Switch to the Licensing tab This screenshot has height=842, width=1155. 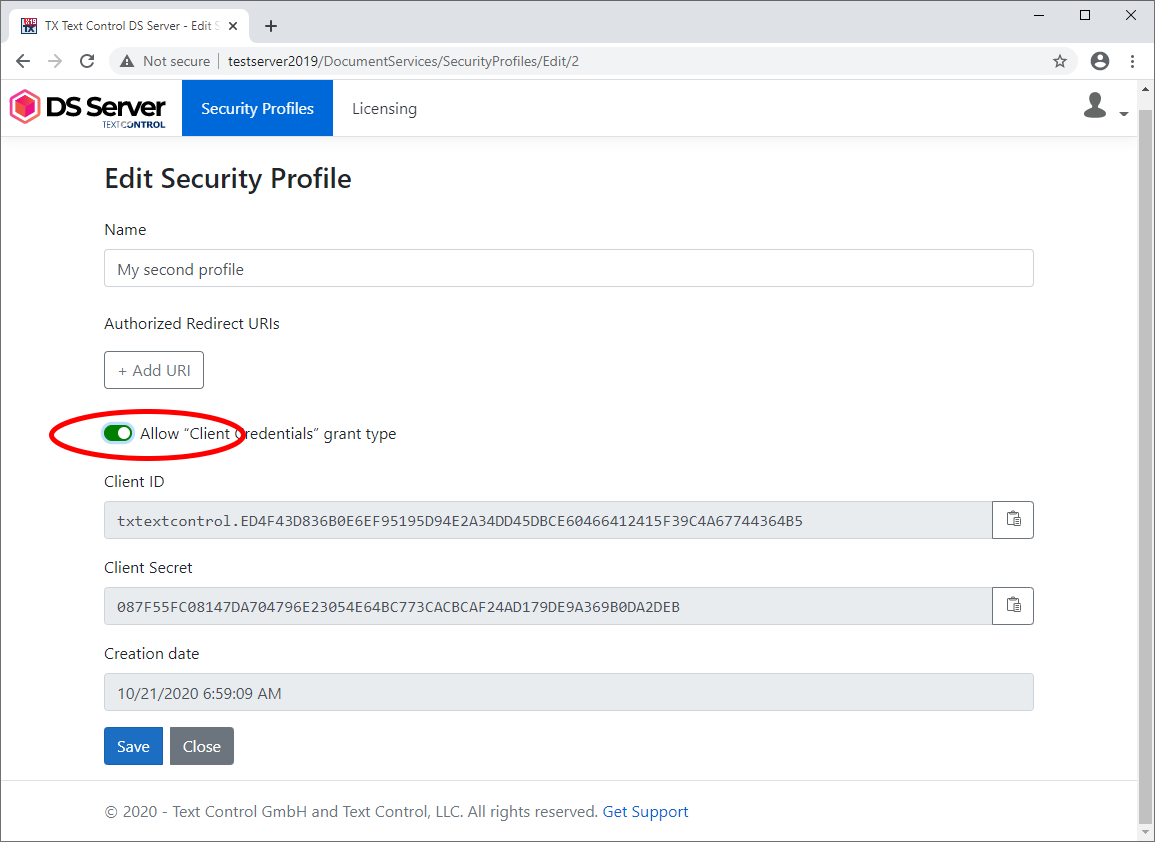click(x=384, y=108)
